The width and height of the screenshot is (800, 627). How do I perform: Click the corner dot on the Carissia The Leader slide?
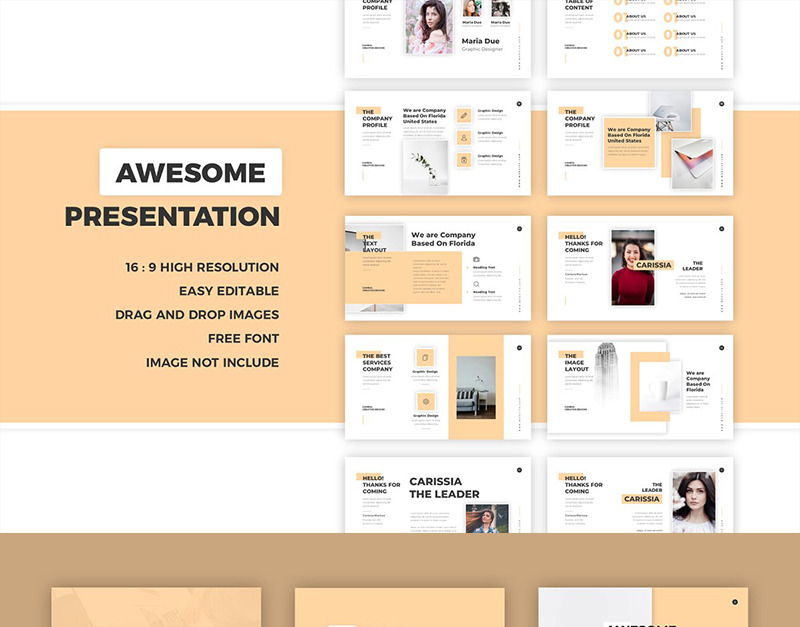(x=519, y=470)
